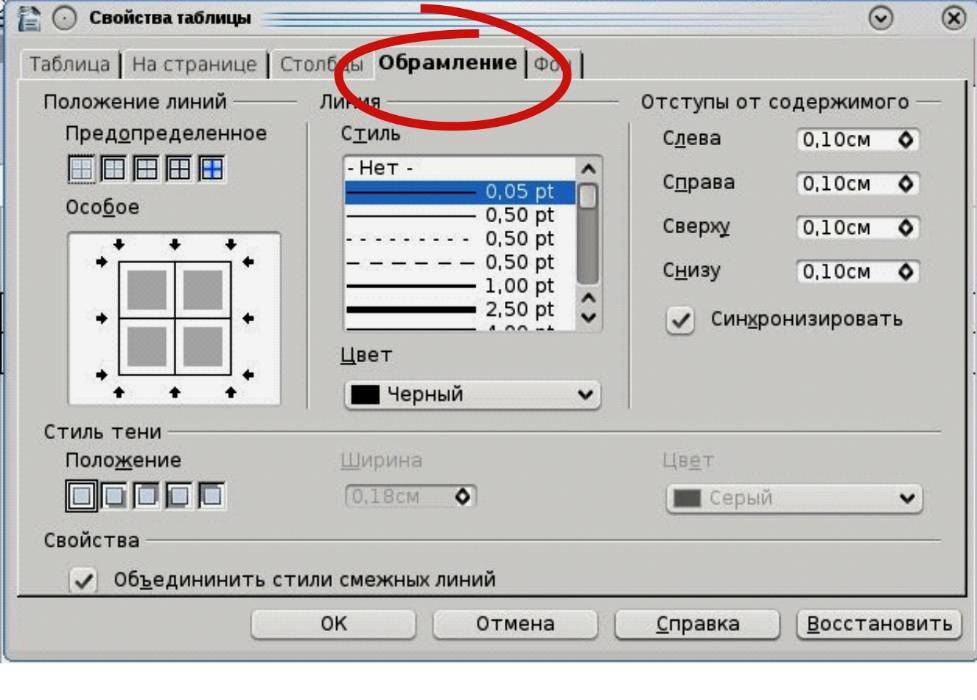This screenshot has height=700, width=977.
Task: Pick outer border with horizontal lines preset
Action: [x=147, y=170]
